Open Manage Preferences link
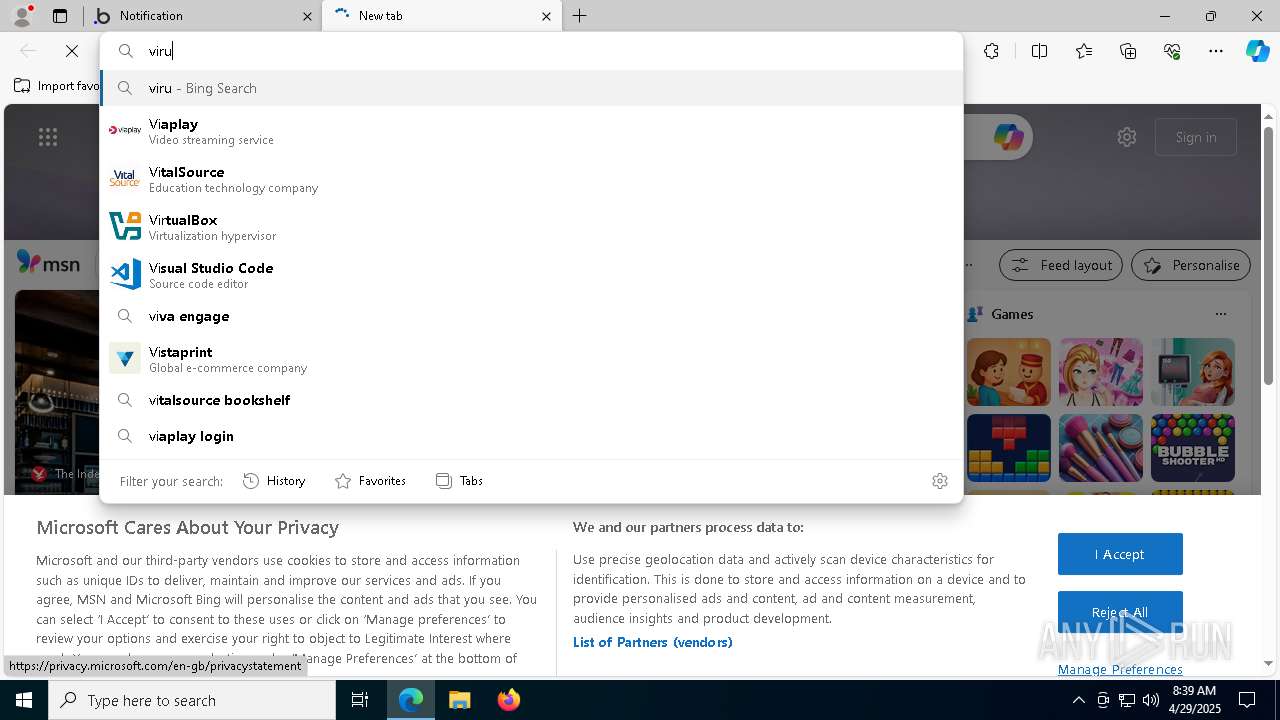The image size is (1280, 720). click(1120, 669)
